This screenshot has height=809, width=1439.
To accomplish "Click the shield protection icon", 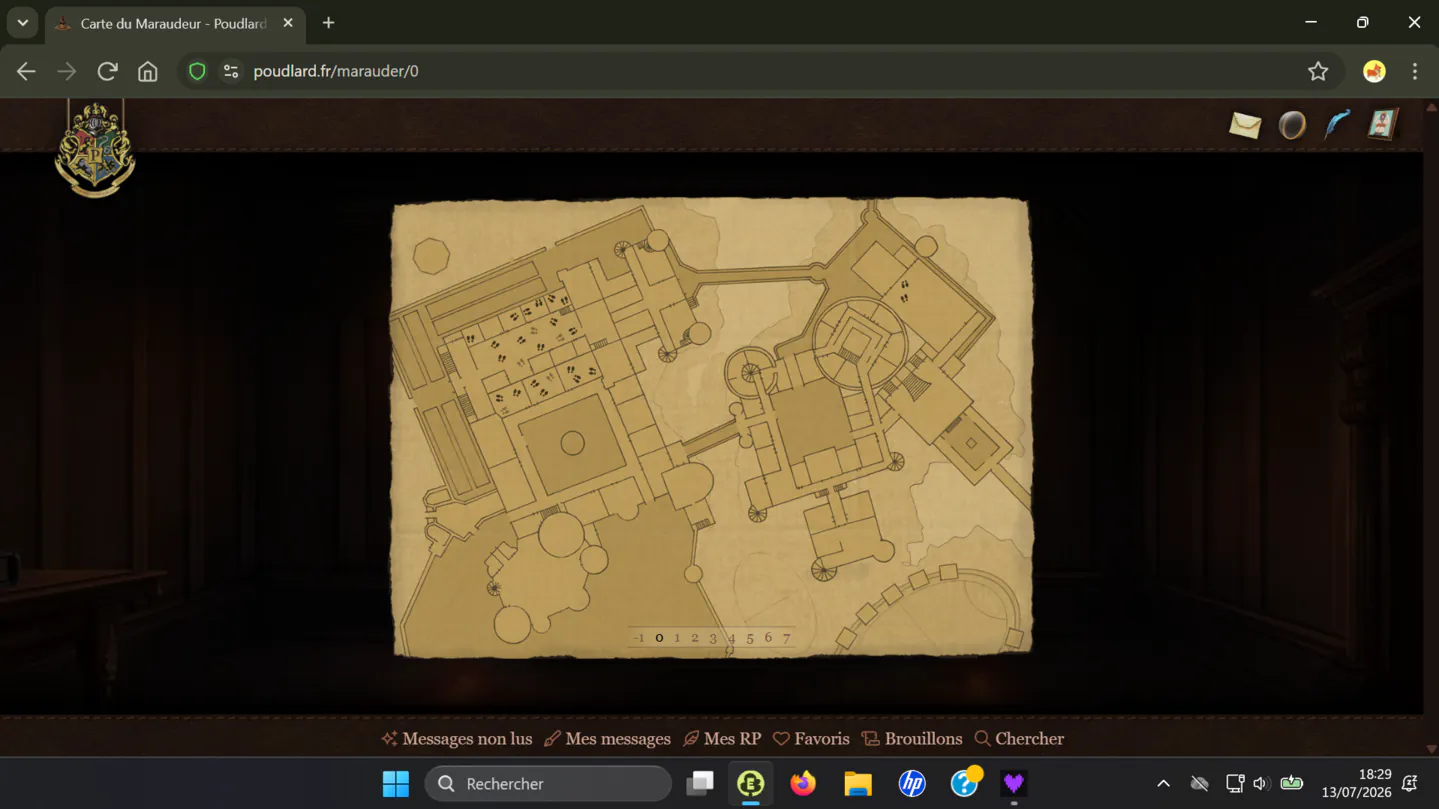I will click(197, 71).
